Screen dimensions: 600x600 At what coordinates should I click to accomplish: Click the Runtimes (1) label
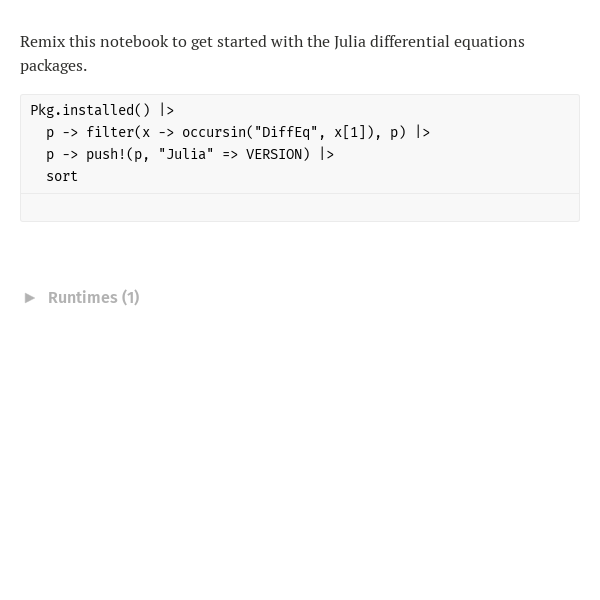click(94, 298)
